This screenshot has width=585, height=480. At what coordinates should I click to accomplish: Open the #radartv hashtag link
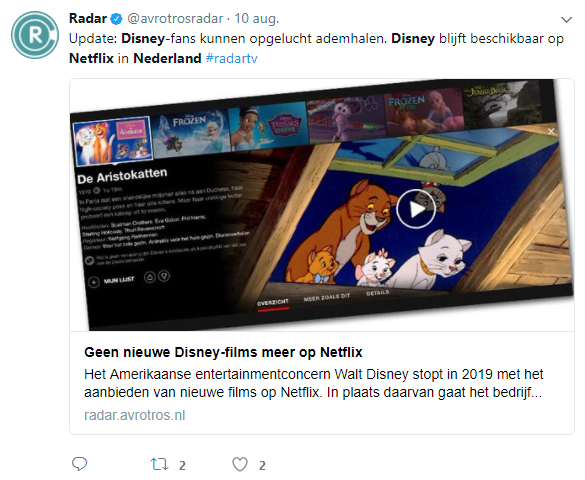pos(231,59)
